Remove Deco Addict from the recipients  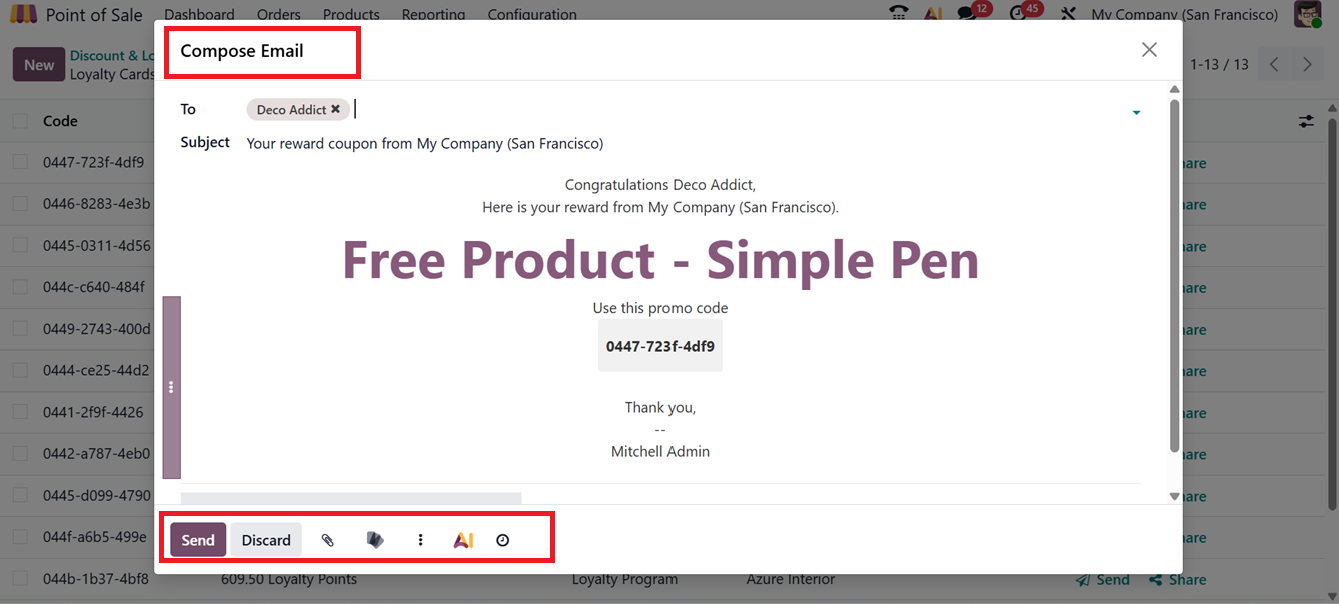tap(335, 109)
